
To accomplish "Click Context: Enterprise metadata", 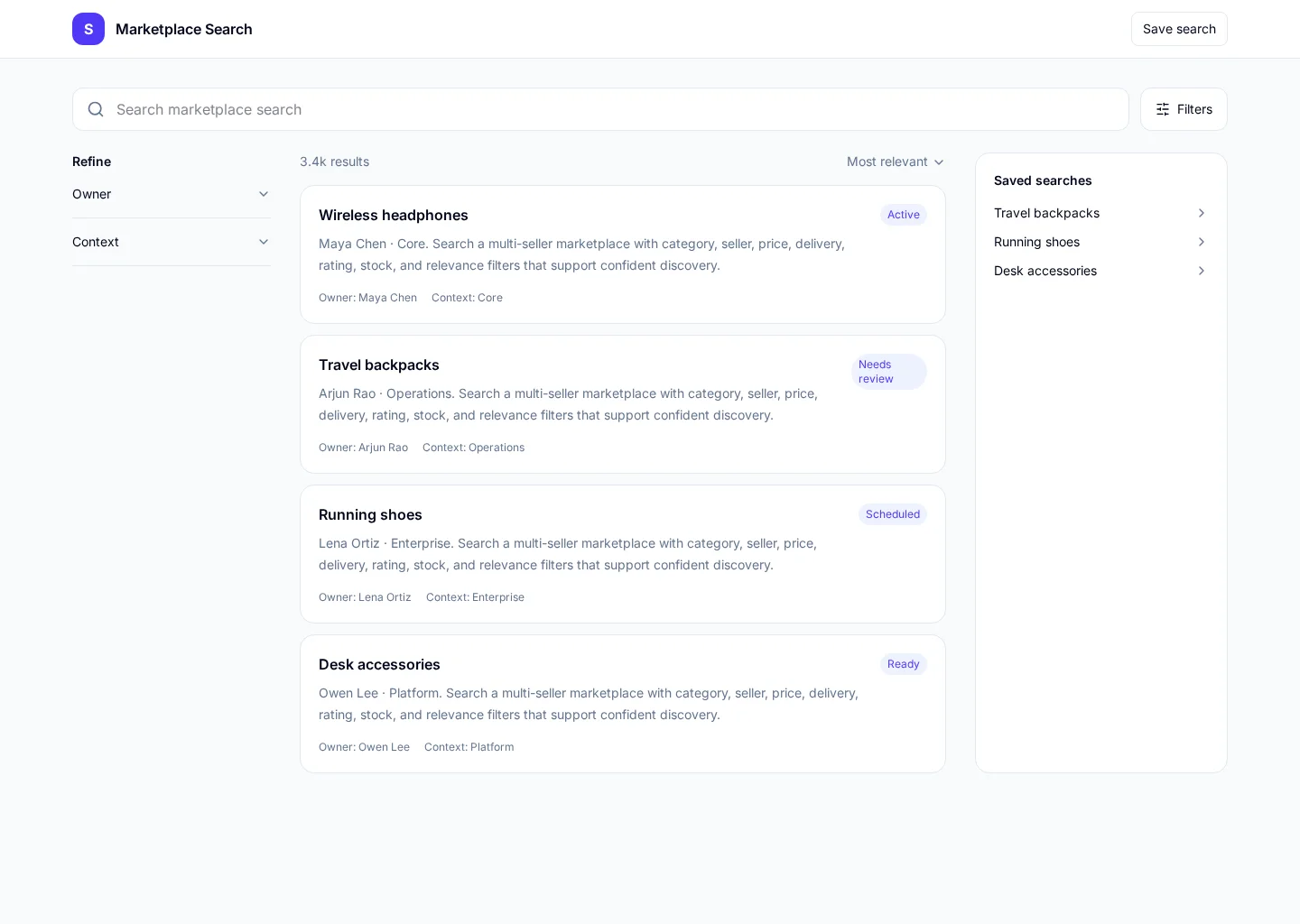I will (x=475, y=597).
